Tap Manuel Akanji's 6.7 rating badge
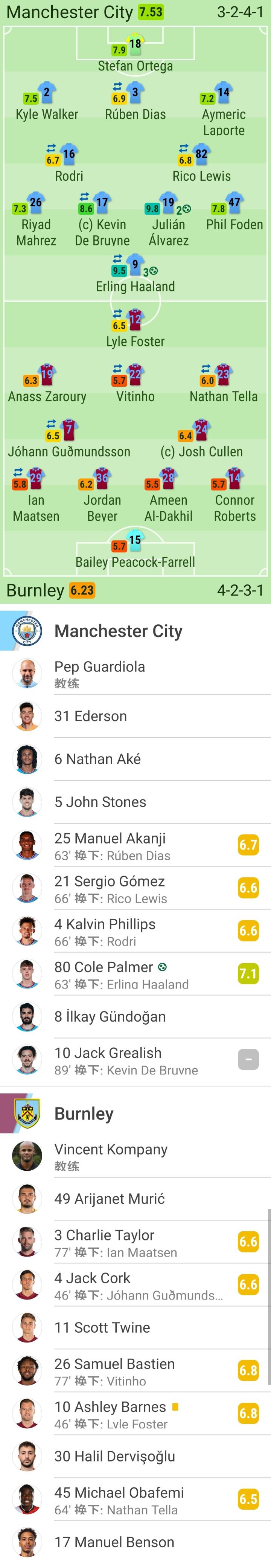 click(248, 845)
